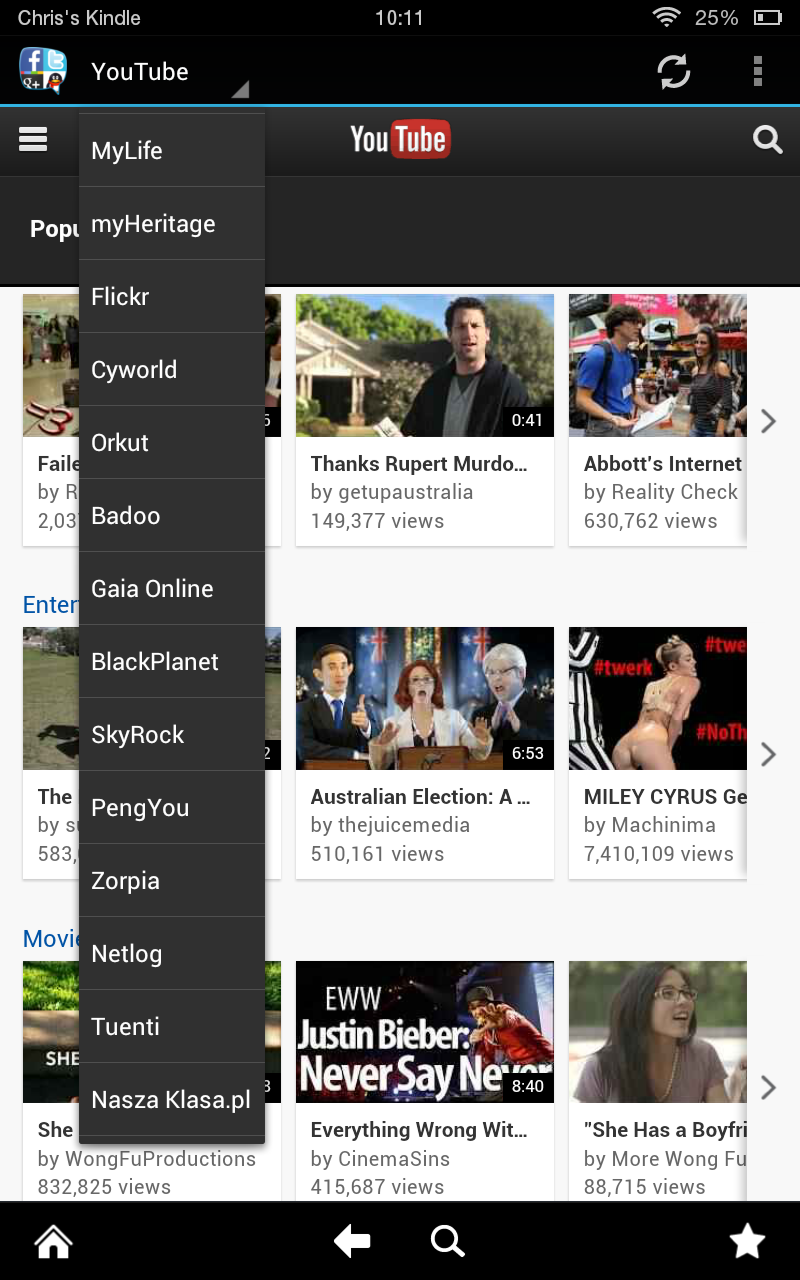This screenshot has width=800, height=1280.
Task: Tap the social apps icon beside YouTube
Action: tap(43, 71)
